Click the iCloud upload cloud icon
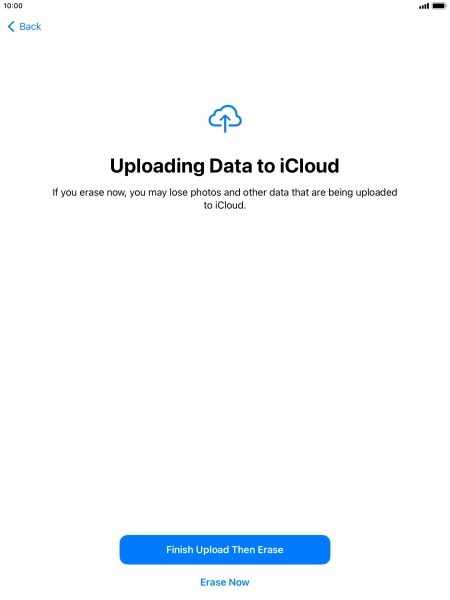The width and height of the screenshot is (450, 600). pos(225,119)
